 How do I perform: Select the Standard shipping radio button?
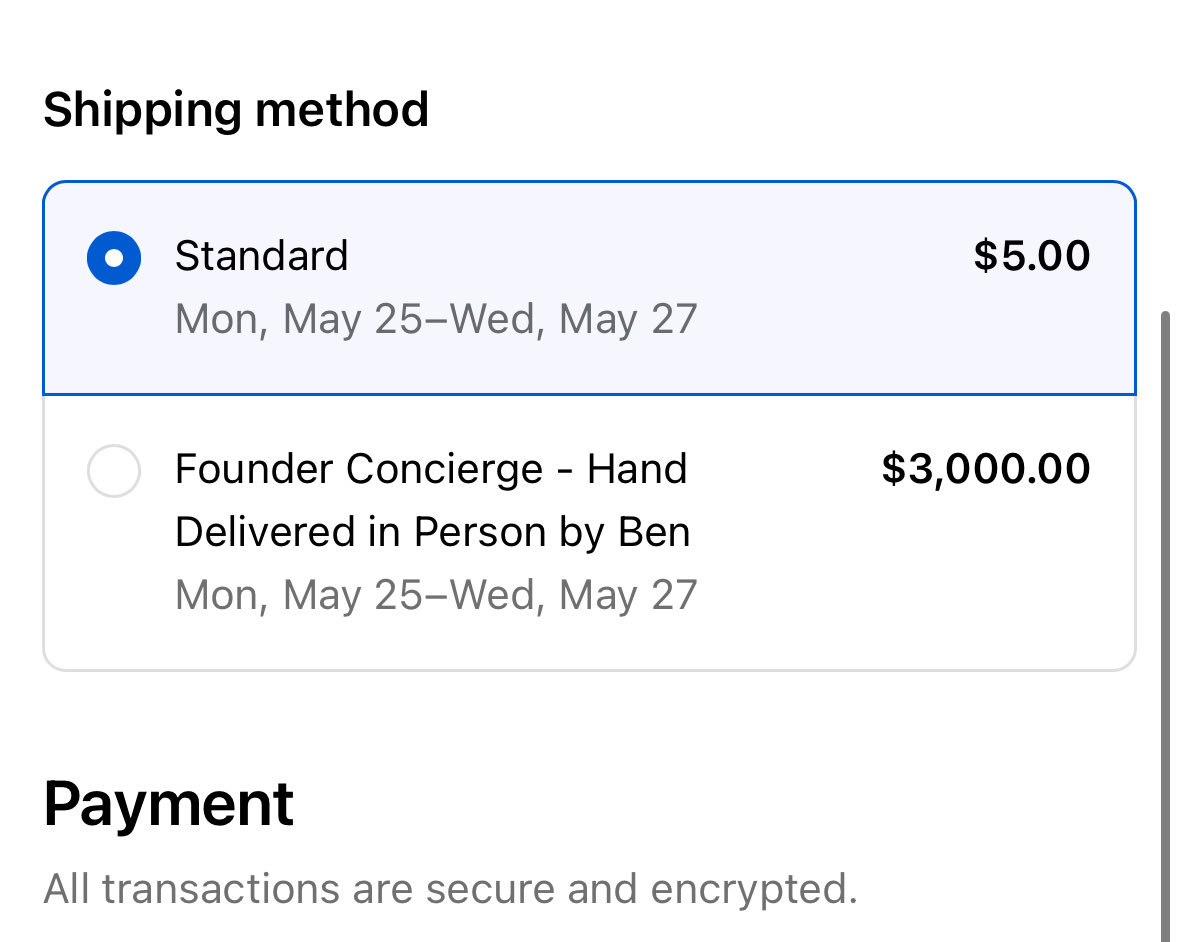[114, 258]
